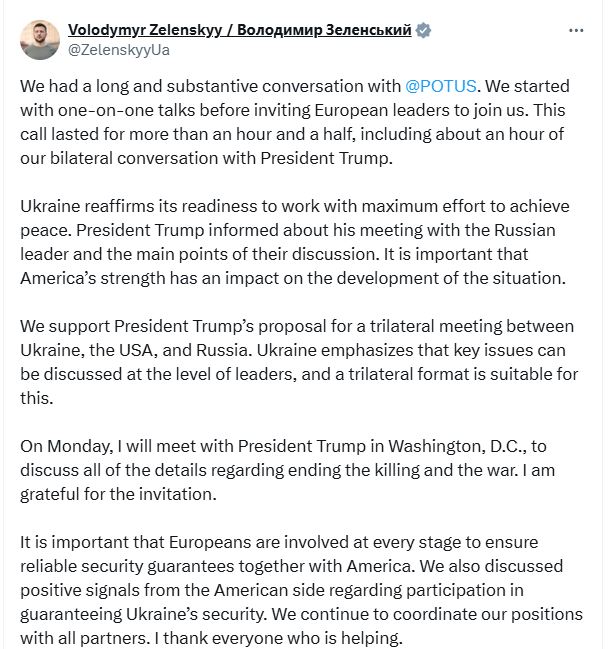Click the words "On Monday"
616x649 pixels.
pos(65,446)
